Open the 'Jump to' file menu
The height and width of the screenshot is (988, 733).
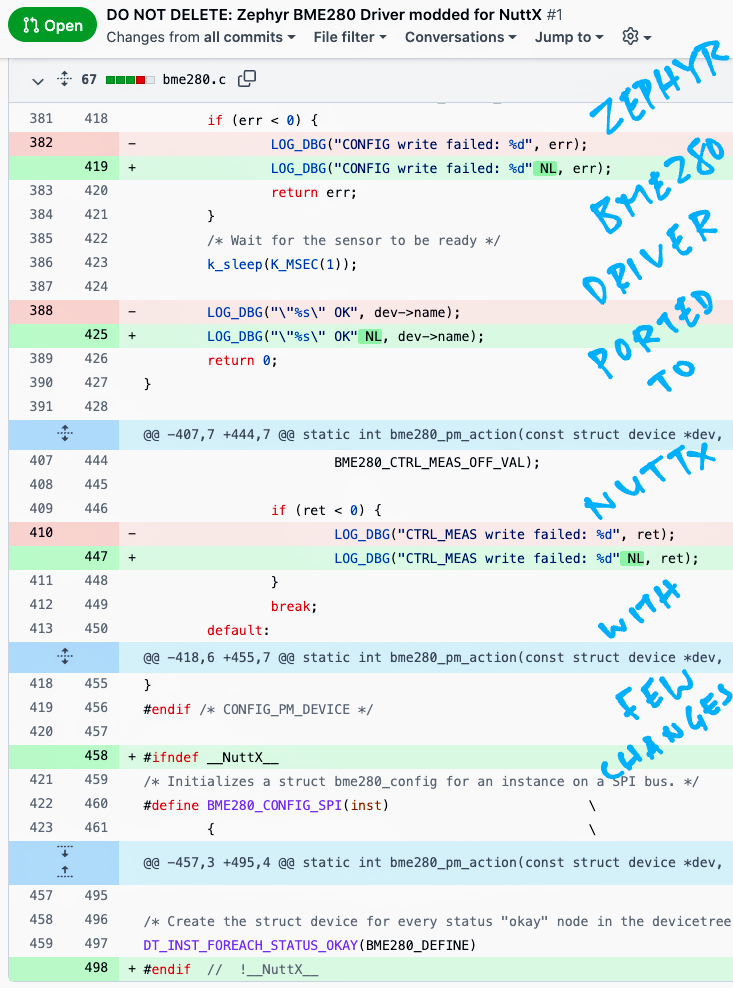click(569, 37)
